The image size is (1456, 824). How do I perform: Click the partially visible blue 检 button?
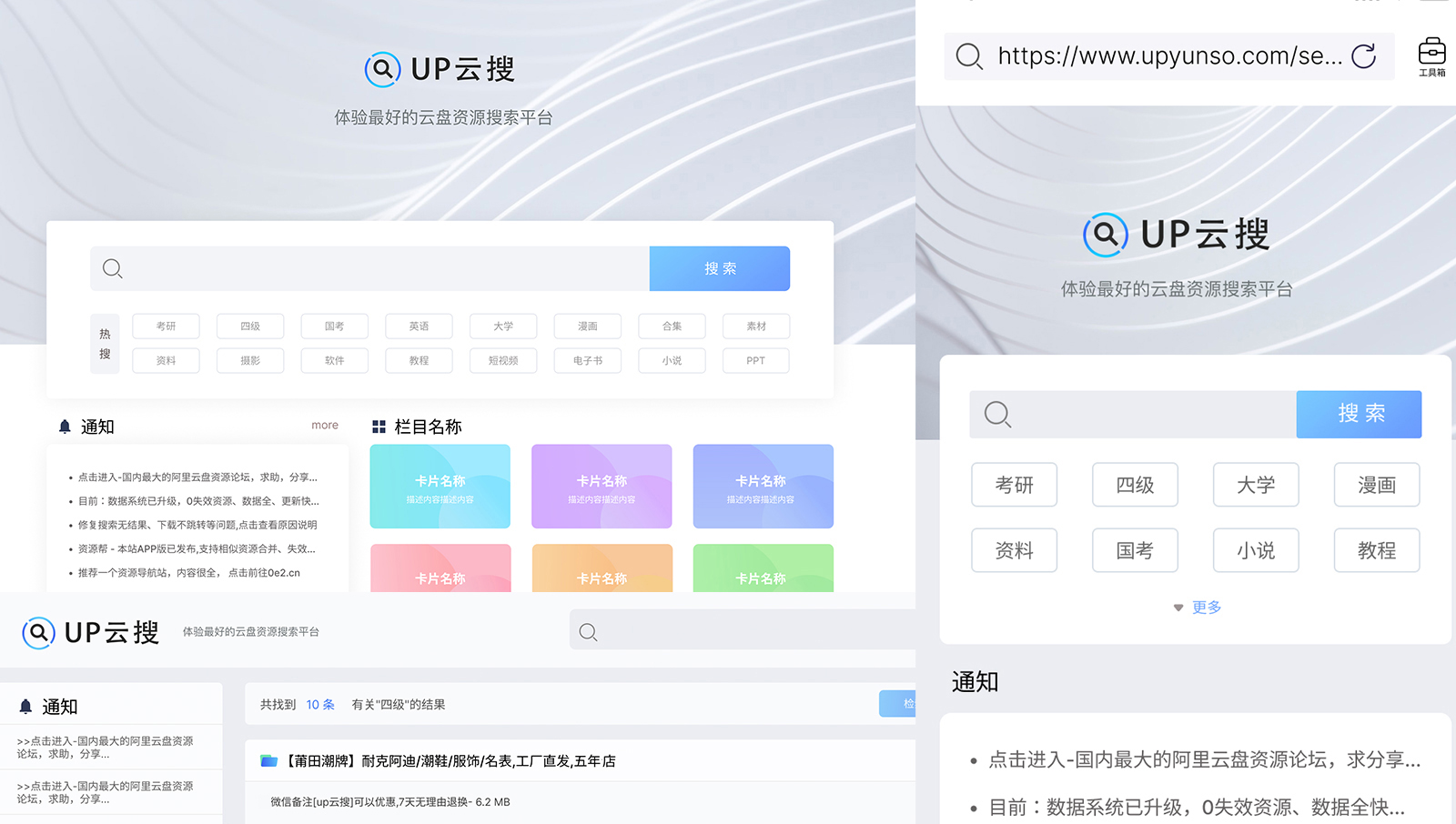click(x=897, y=703)
